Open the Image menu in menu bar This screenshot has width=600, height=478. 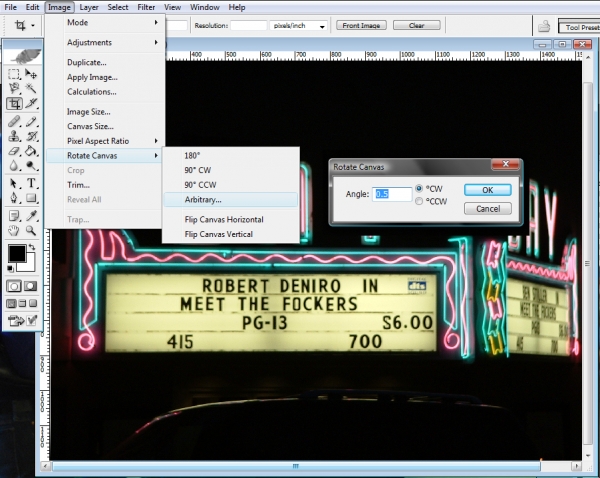click(59, 7)
